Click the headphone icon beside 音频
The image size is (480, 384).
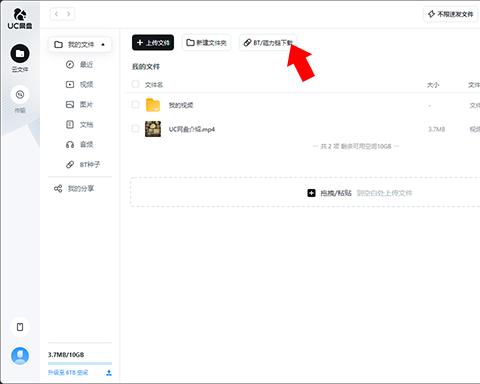point(70,145)
